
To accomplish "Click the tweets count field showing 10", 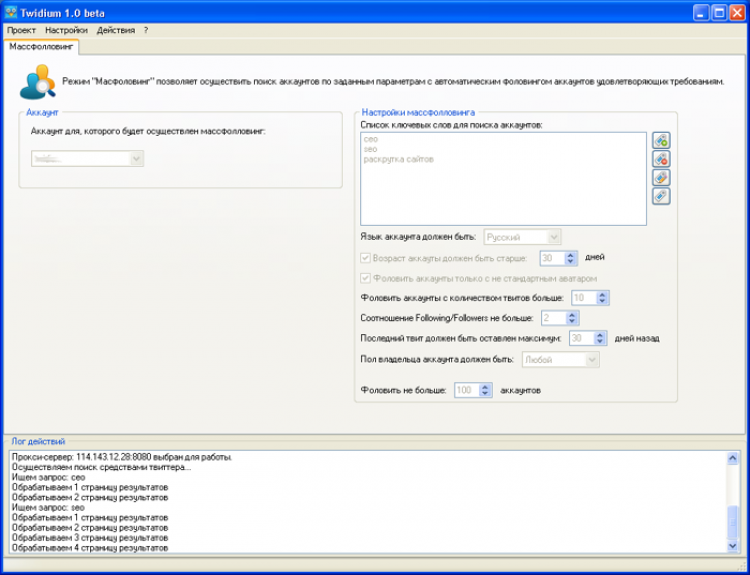I will [582, 298].
